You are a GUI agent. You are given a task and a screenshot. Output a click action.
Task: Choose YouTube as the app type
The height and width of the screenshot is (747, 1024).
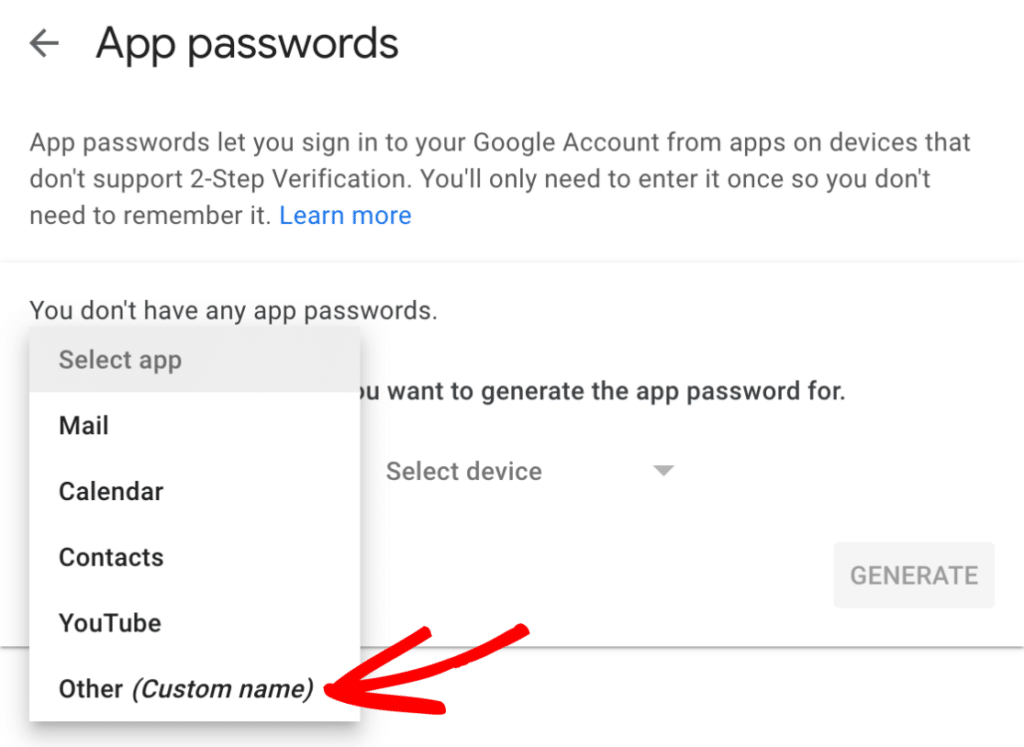pos(110,623)
